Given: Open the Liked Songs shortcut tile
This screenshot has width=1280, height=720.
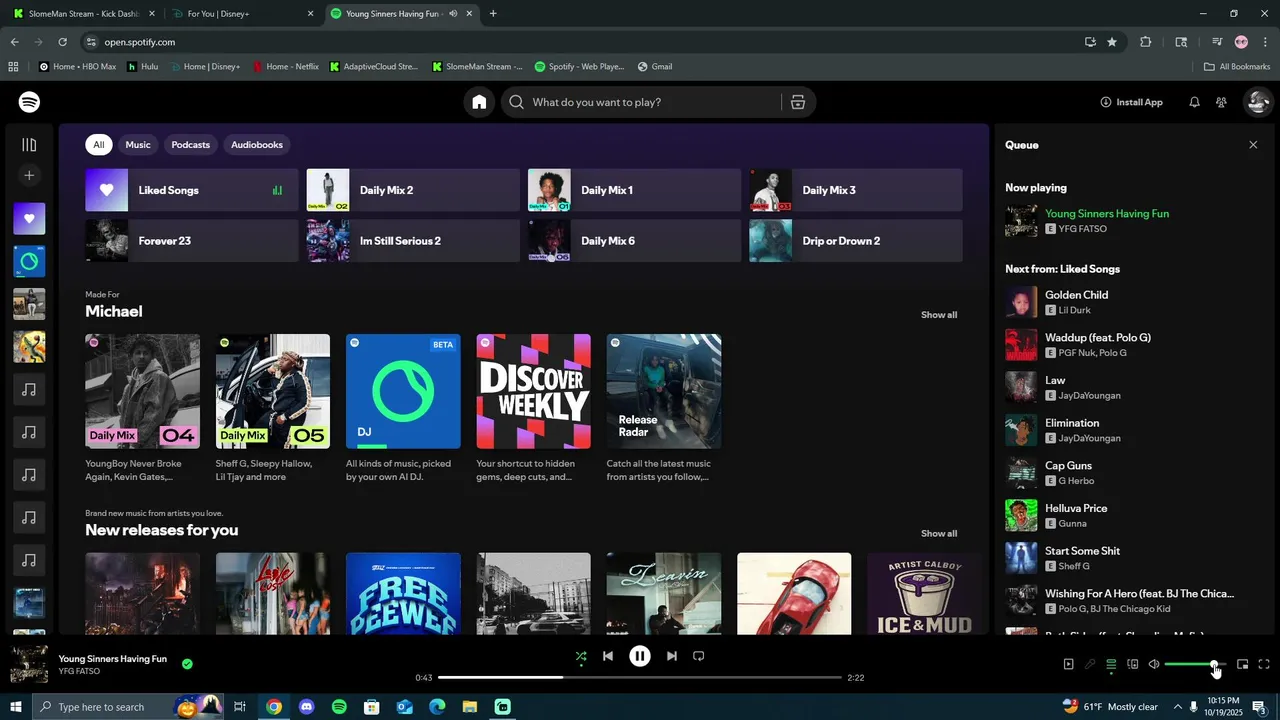Looking at the screenshot, I should coord(192,190).
